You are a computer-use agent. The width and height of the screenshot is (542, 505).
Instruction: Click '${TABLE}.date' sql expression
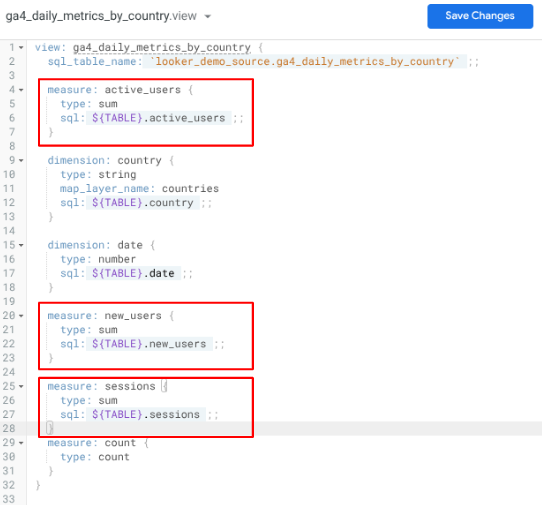pos(133,273)
